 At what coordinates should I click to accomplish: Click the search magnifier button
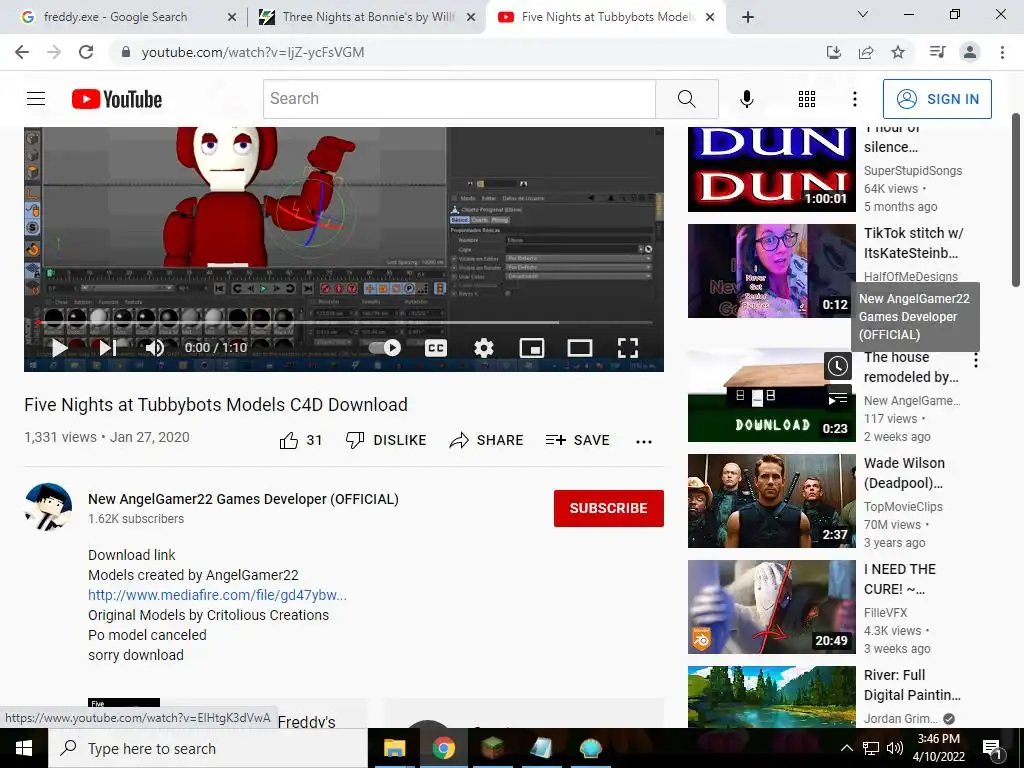(686, 99)
